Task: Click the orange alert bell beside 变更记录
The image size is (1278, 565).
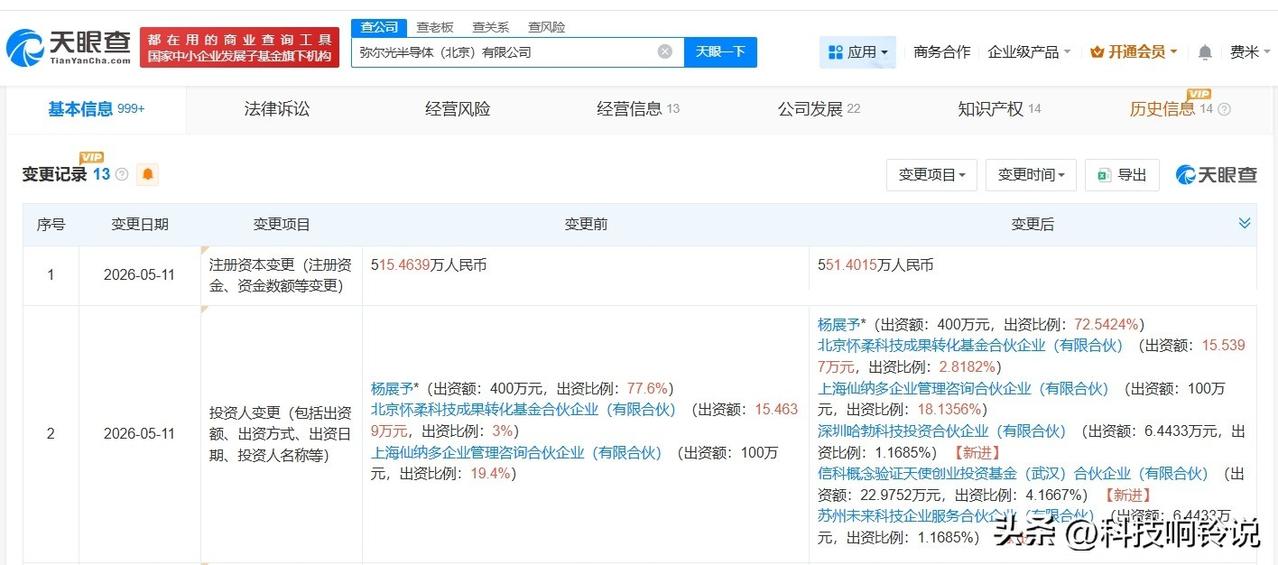Action: click(x=148, y=175)
